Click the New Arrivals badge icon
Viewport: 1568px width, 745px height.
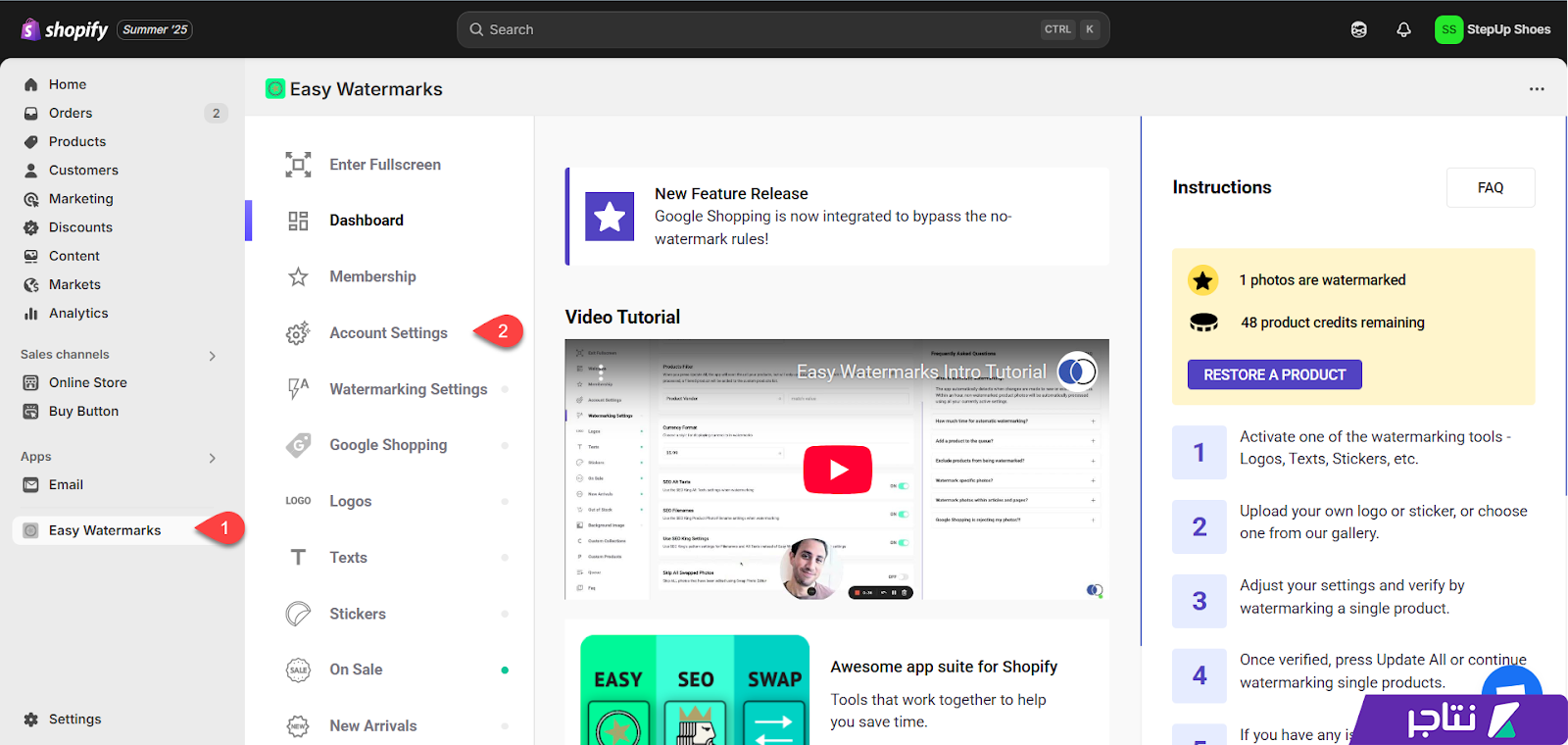[x=298, y=725]
